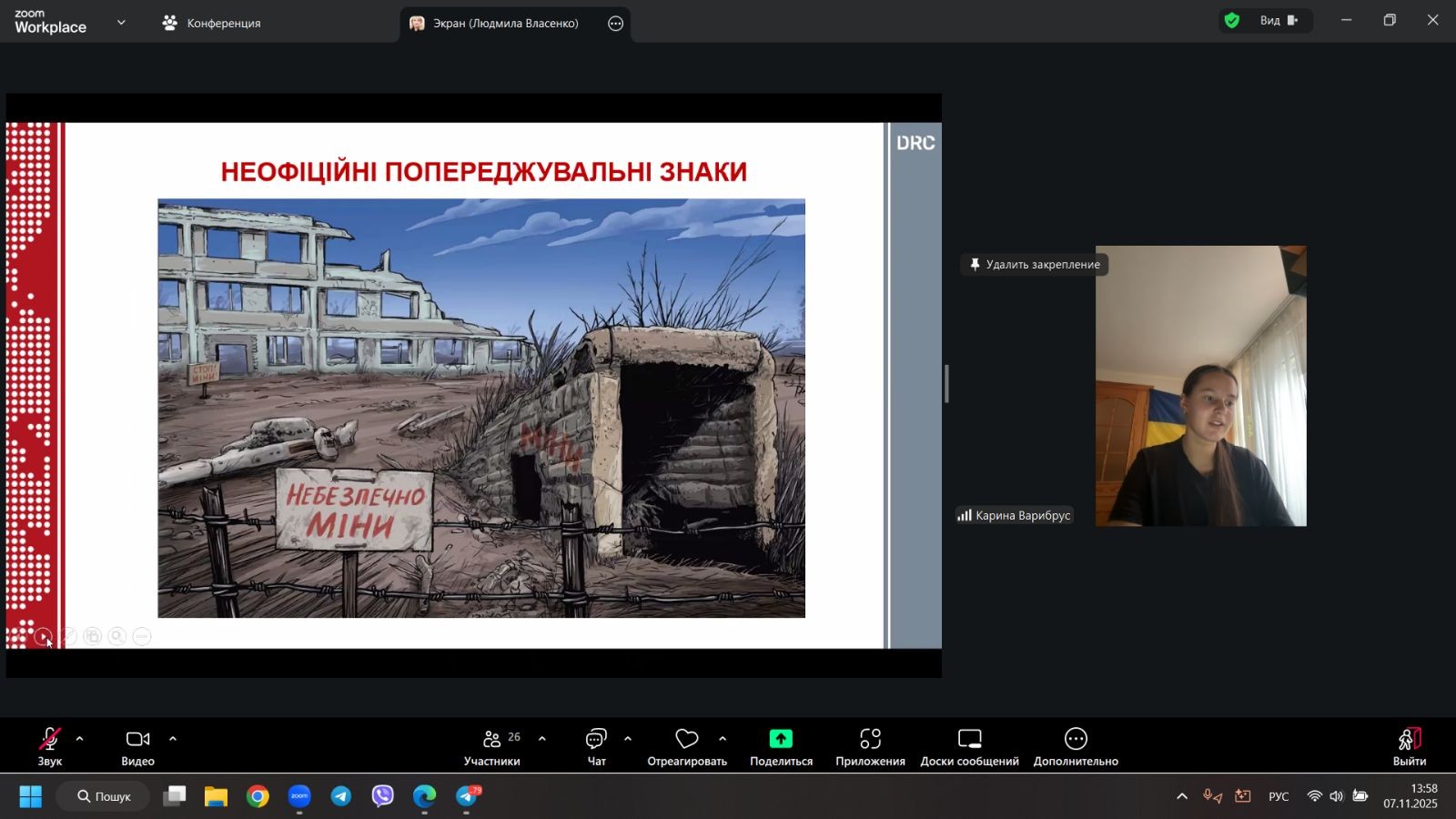This screenshot has height=819, width=1456.
Task: Open Telegram from the Windows taskbar
Action: pos(341,796)
